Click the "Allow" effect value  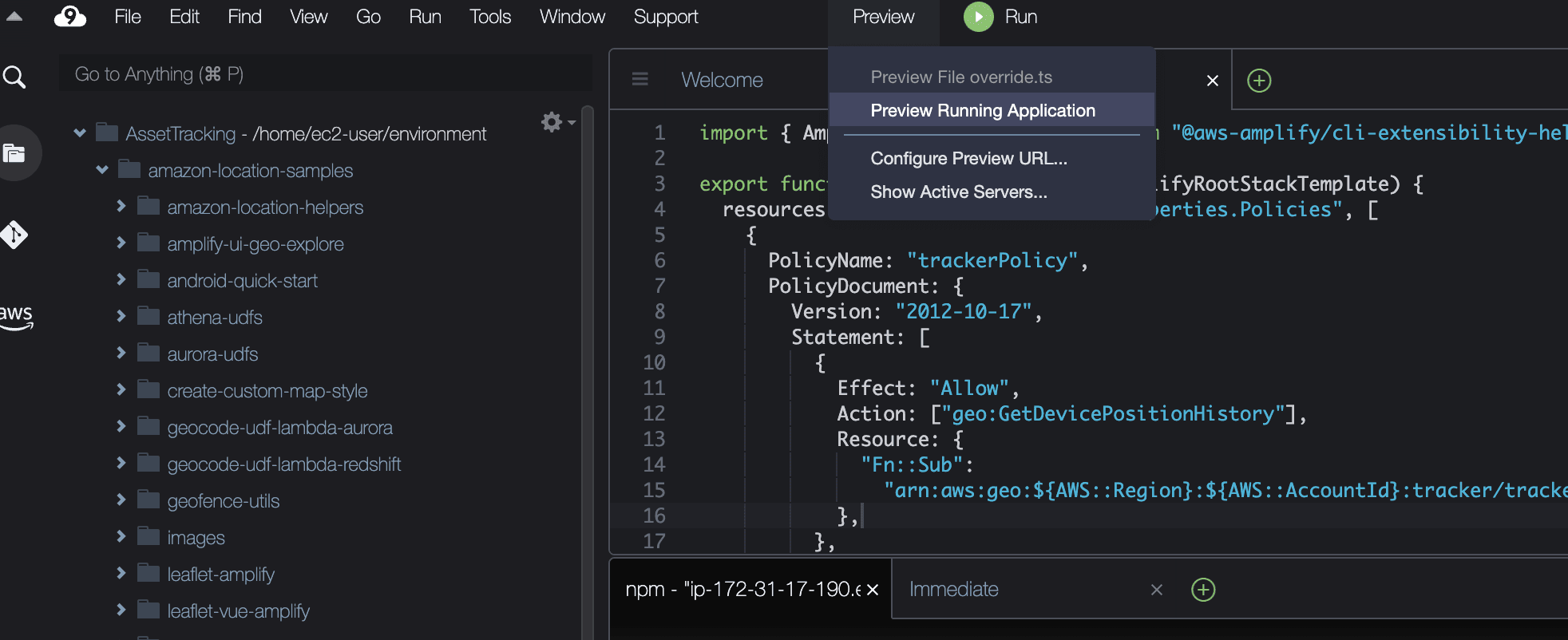969,388
